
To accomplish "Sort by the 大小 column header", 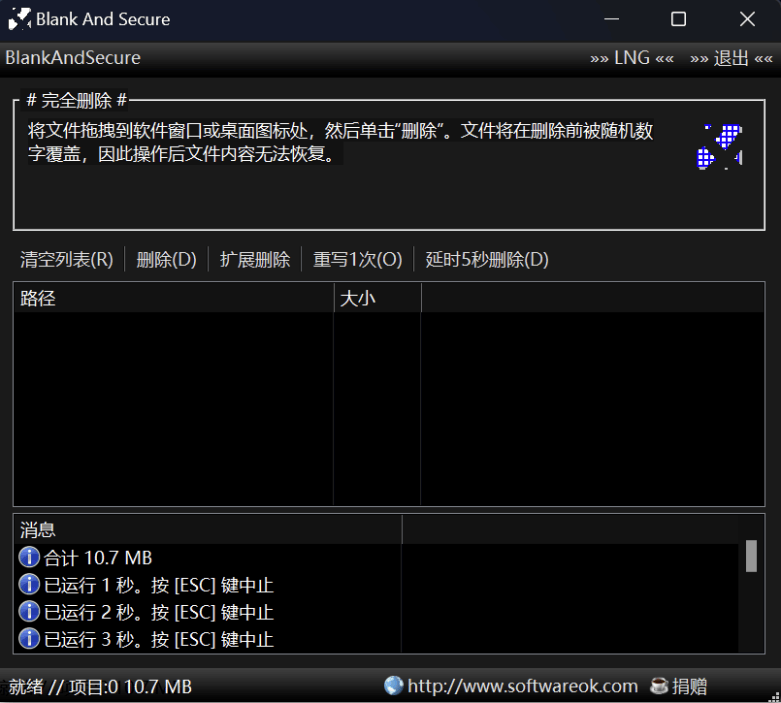I will pos(378,298).
